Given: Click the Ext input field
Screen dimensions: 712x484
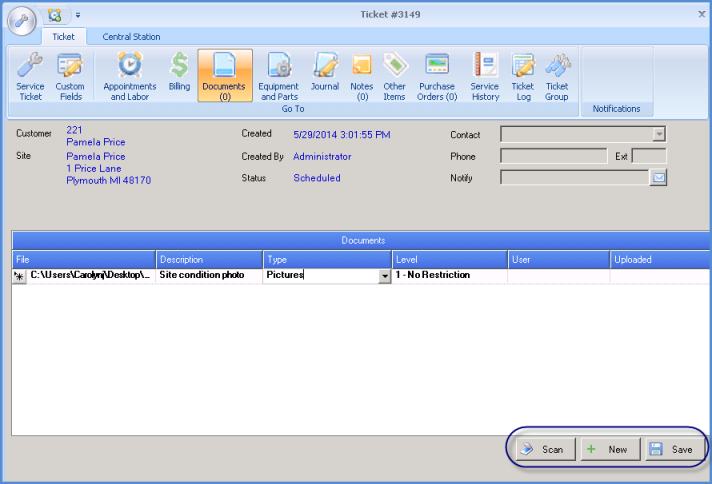Looking at the screenshot, I should [649, 156].
